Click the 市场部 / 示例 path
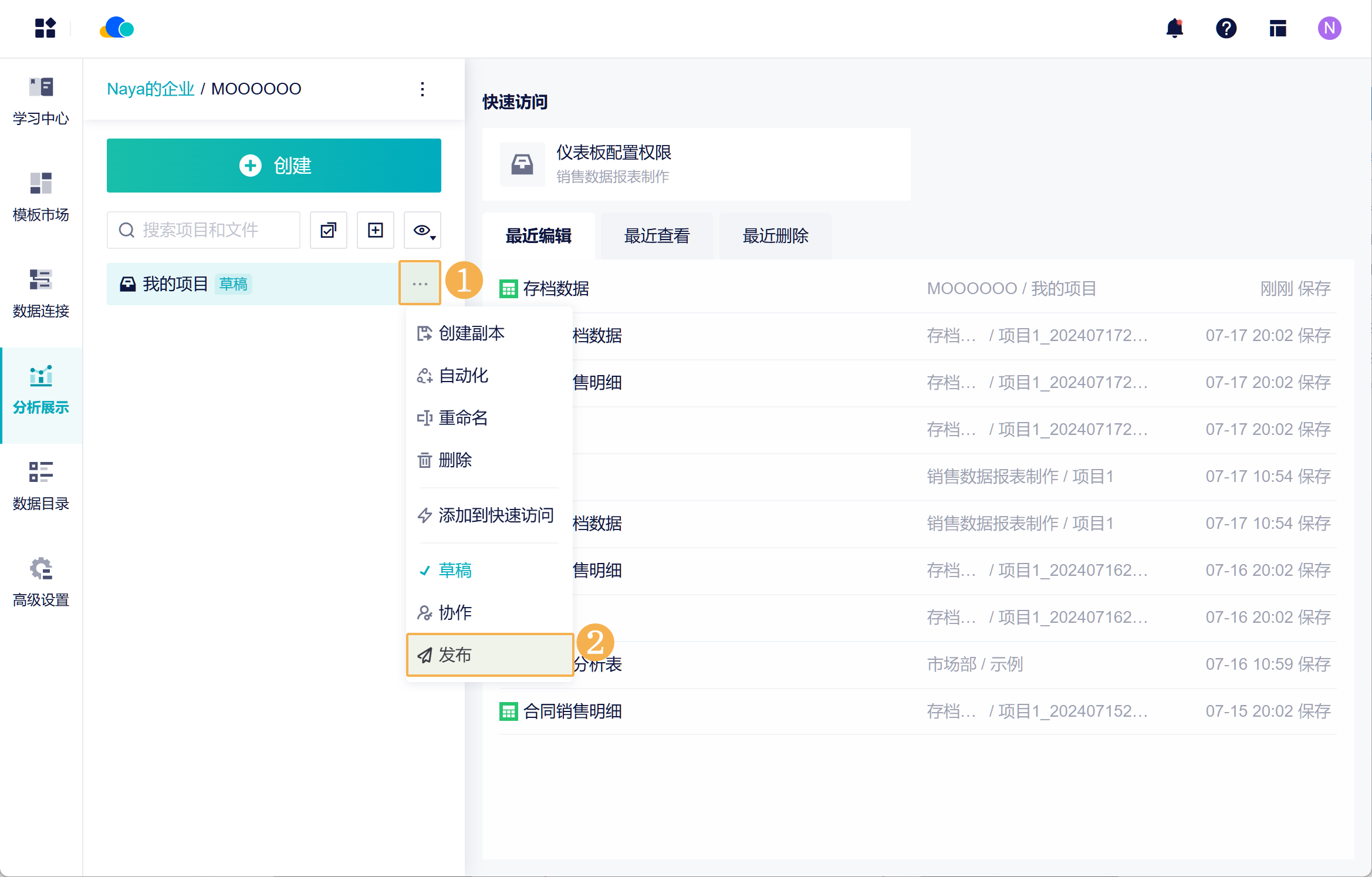Screen dimensions: 1372x877 point(975,665)
